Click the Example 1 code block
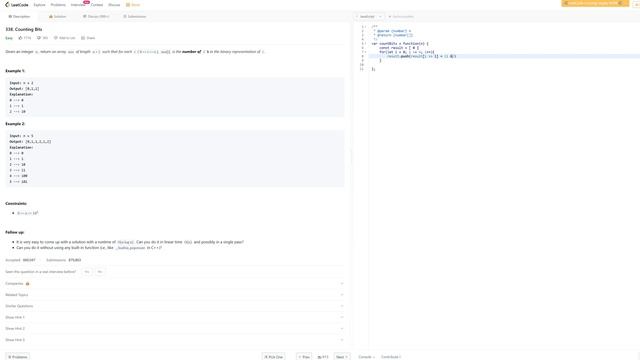 point(175,97)
